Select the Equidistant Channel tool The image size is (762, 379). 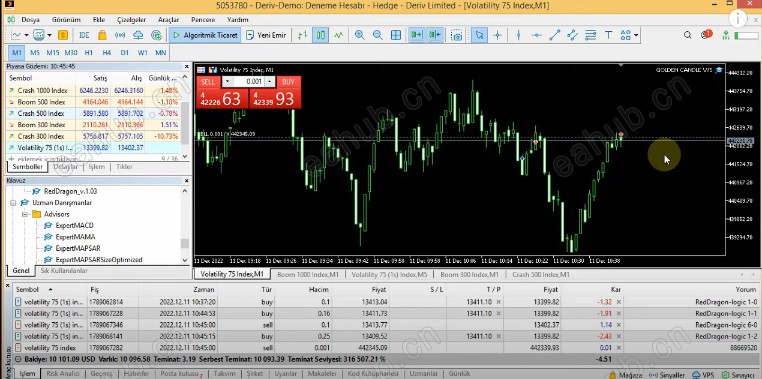pyautogui.click(x=572, y=35)
